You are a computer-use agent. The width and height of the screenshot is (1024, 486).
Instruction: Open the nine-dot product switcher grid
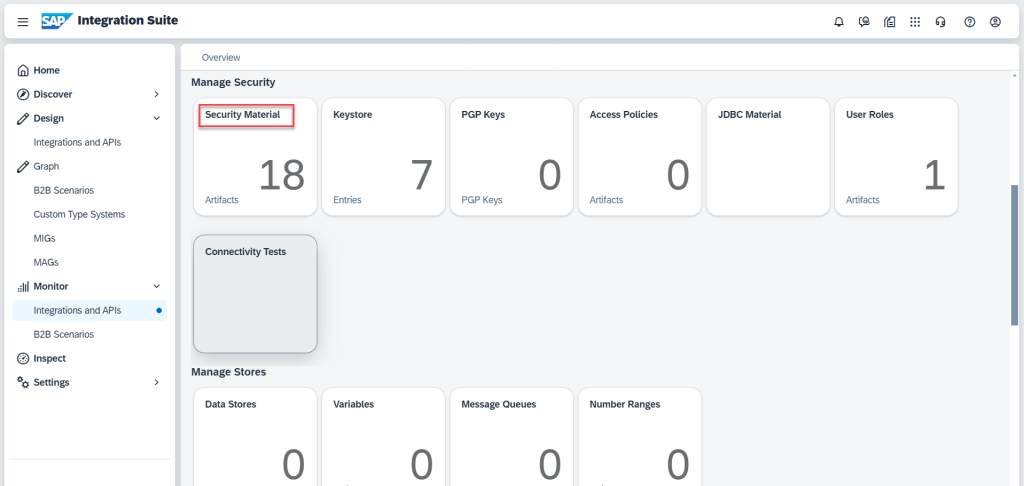point(915,21)
